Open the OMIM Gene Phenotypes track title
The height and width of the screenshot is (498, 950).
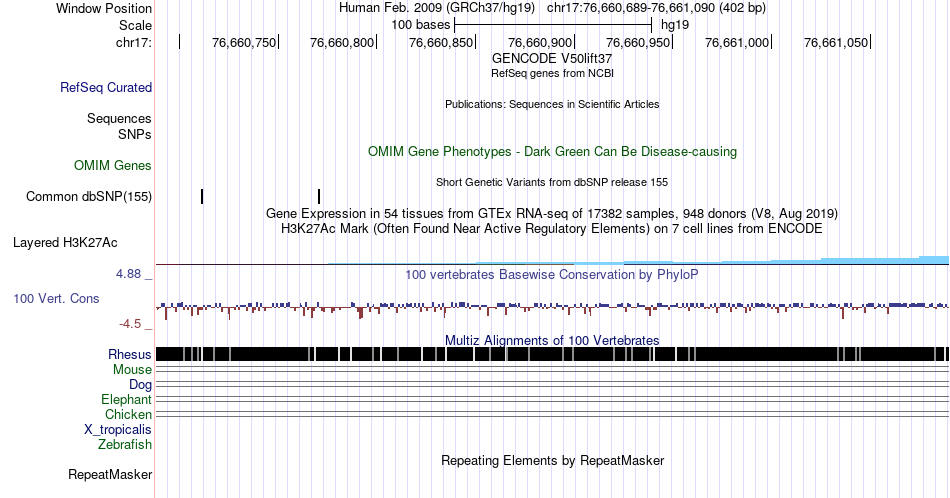552,151
